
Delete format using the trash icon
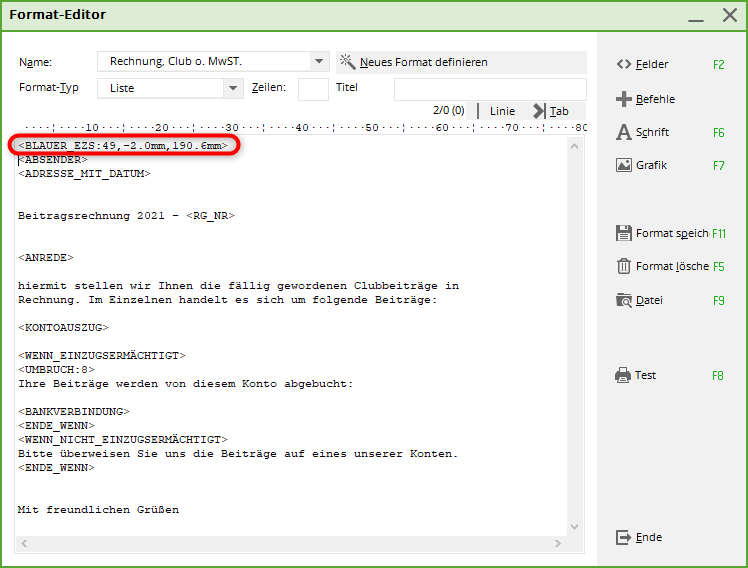(624, 266)
